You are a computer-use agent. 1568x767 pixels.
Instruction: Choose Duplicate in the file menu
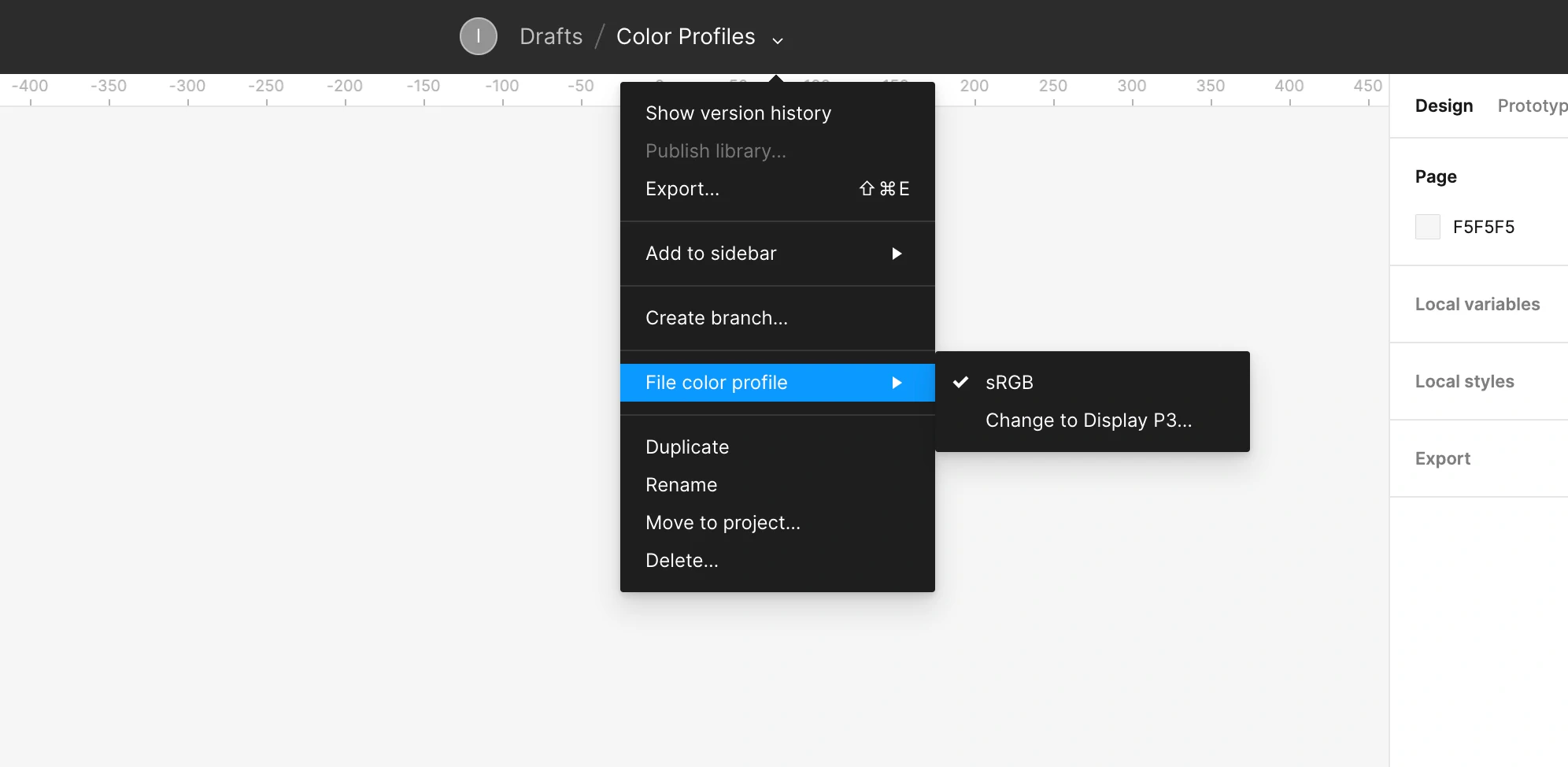686,447
